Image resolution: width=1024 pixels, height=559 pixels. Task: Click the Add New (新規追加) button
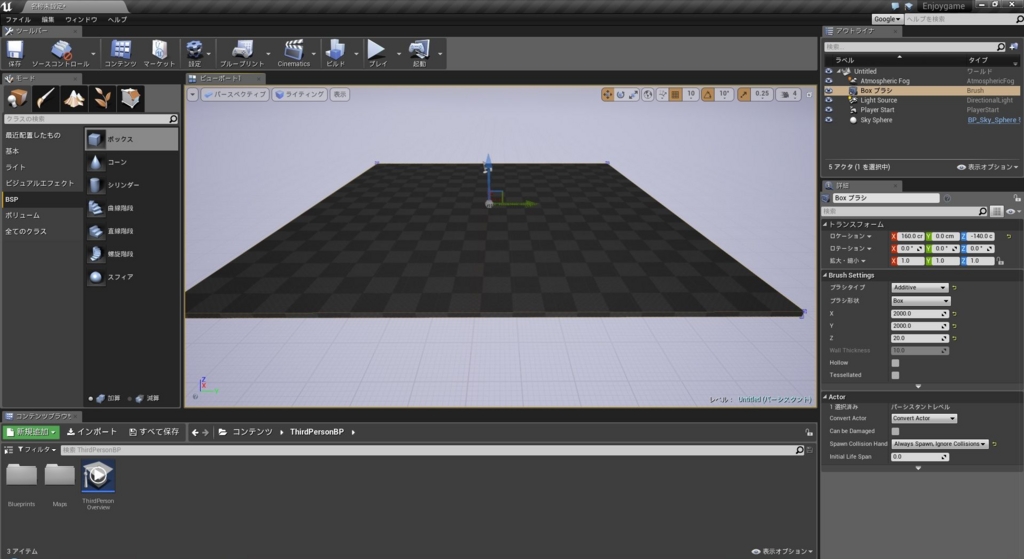click(31, 432)
